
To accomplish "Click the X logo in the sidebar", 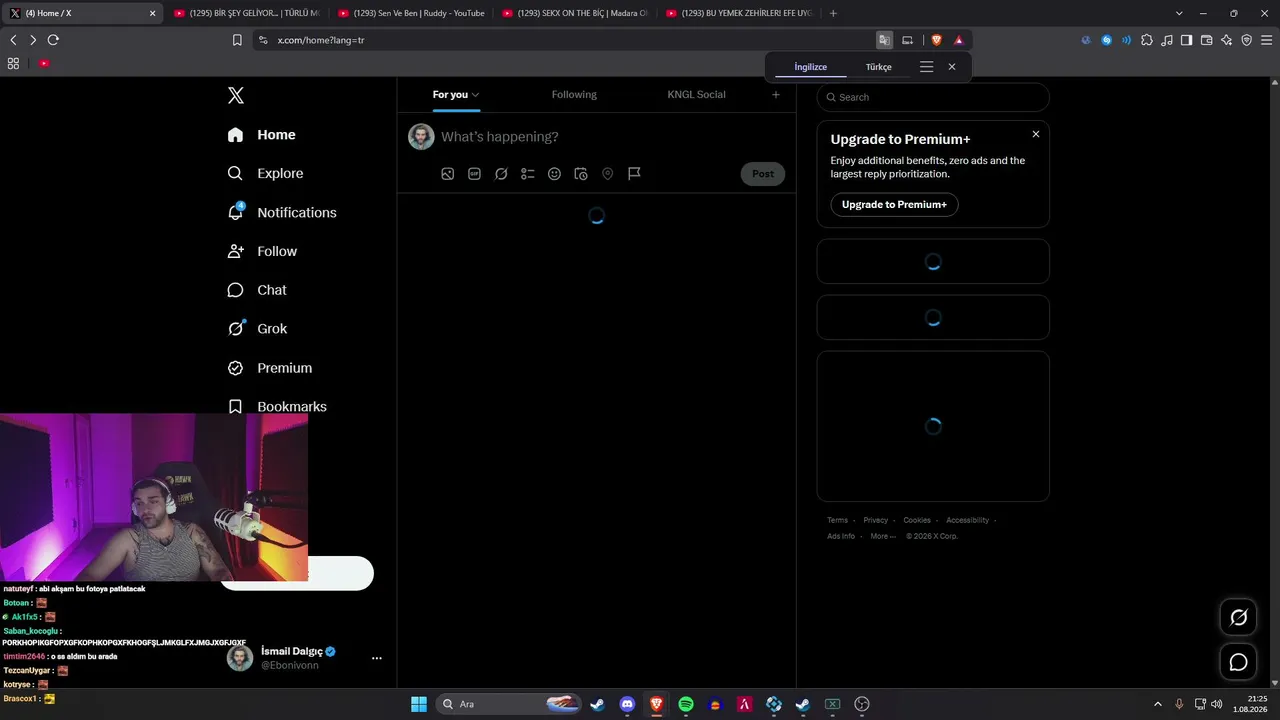I will tap(236, 95).
